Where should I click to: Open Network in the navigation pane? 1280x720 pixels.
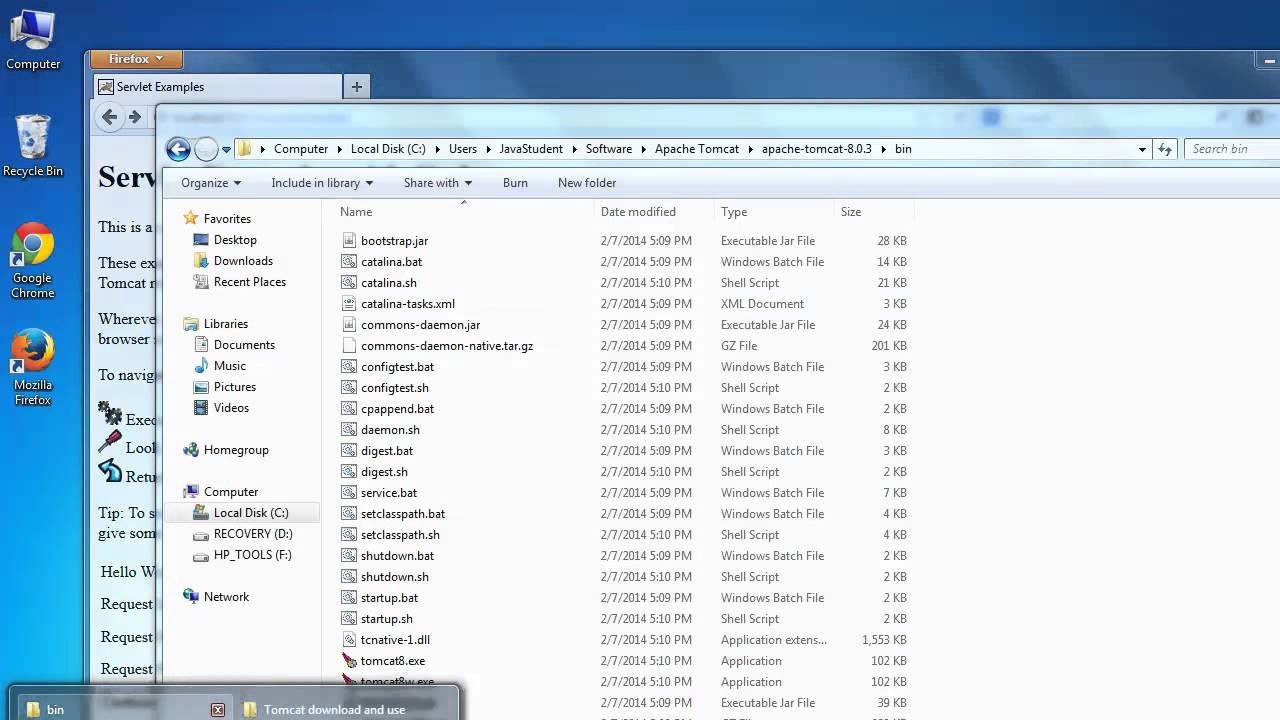(226, 597)
